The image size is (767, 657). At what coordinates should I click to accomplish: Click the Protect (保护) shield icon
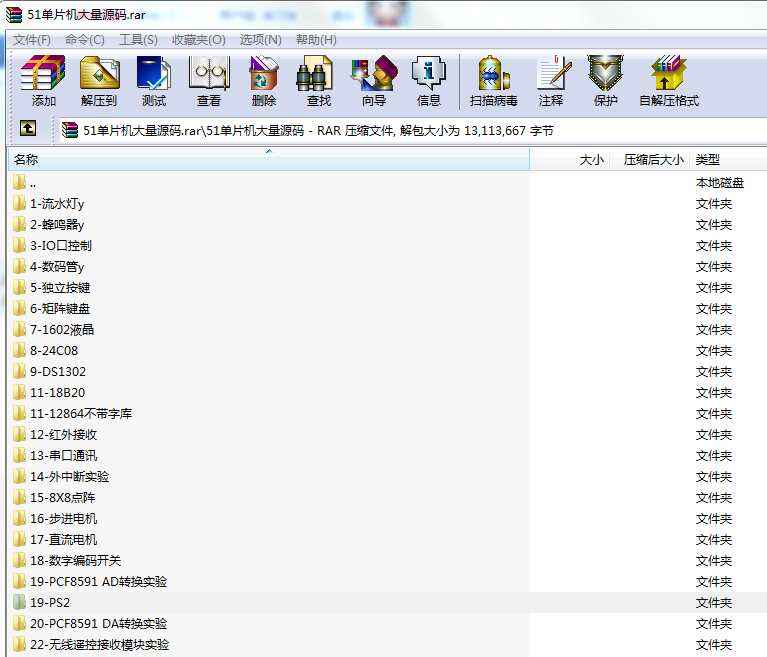(606, 73)
